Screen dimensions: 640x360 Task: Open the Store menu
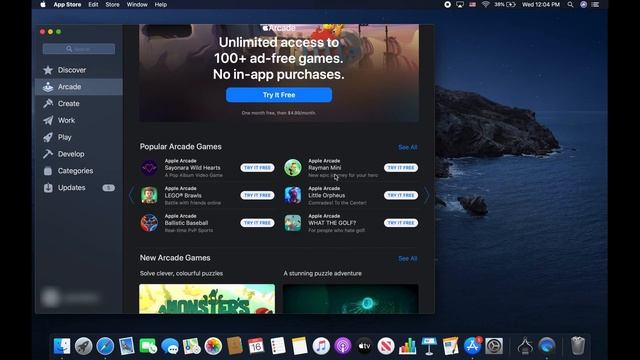(x=113, y=4)
